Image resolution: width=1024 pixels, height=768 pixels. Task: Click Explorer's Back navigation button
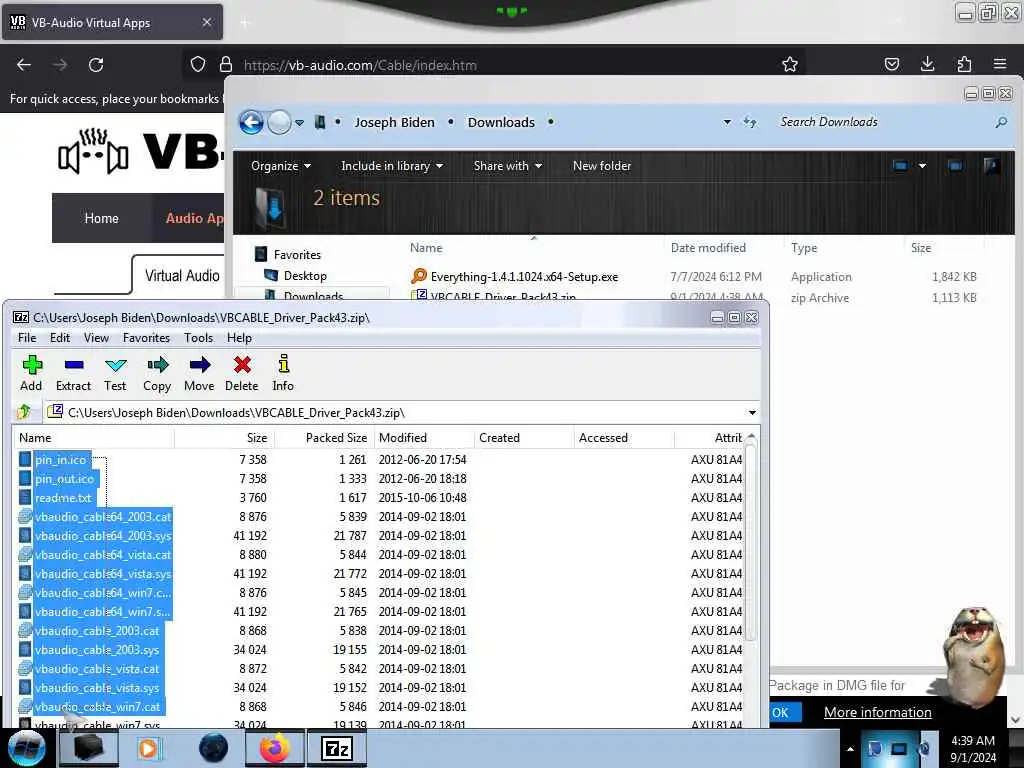point(251,122)
